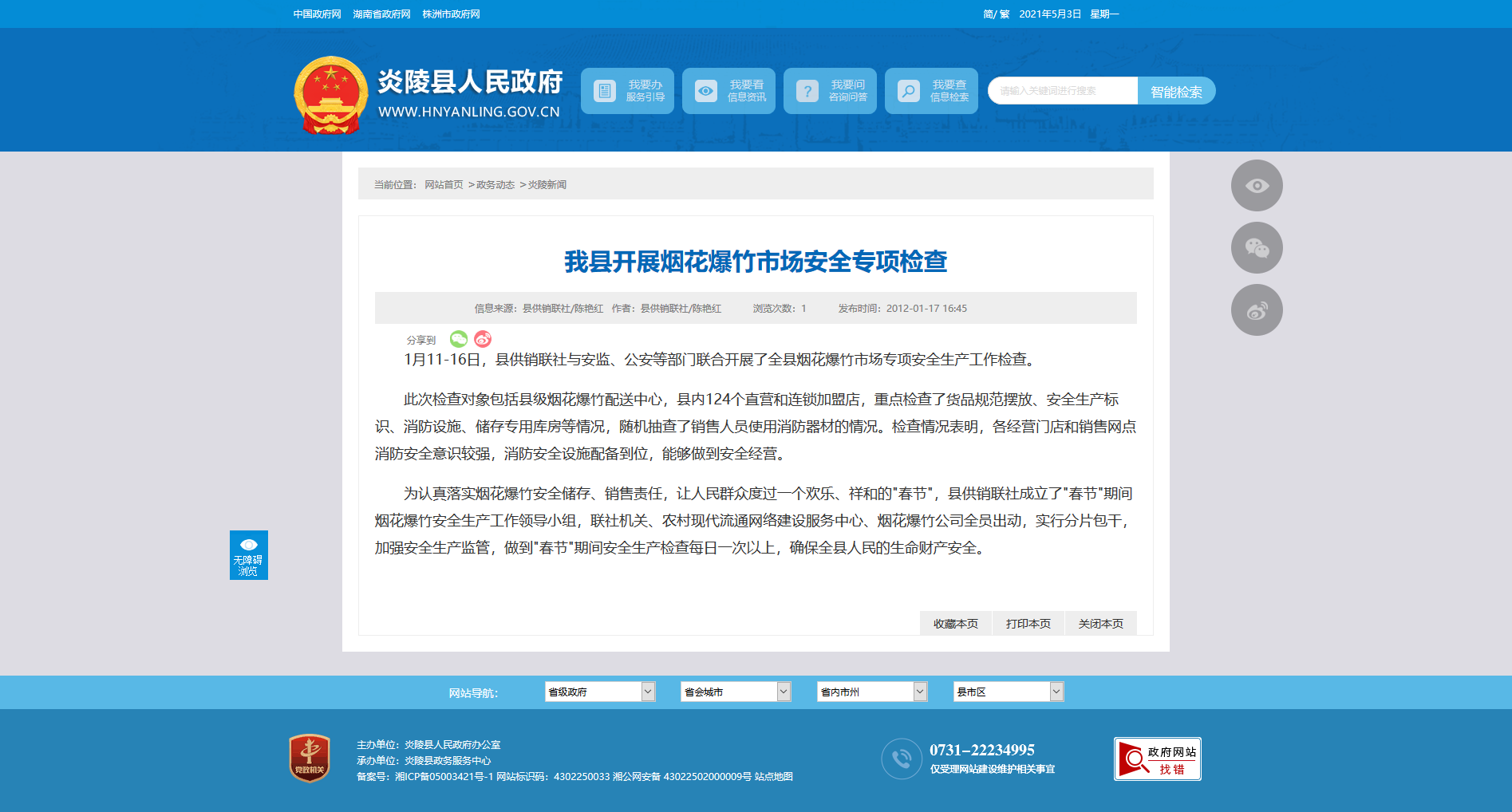Expand the 省级政府 dropdown
Screen dimensions: 1512x812
pyautogui.click(x=600, y=692)
